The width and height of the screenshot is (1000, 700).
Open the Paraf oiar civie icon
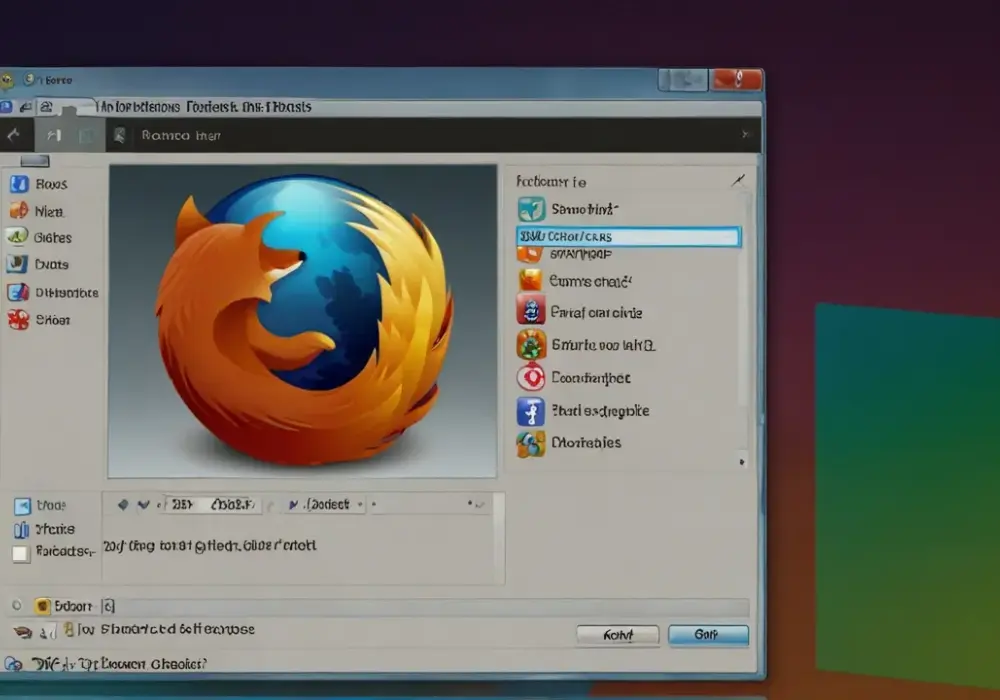pyautogui.click(x=531, y=311)
